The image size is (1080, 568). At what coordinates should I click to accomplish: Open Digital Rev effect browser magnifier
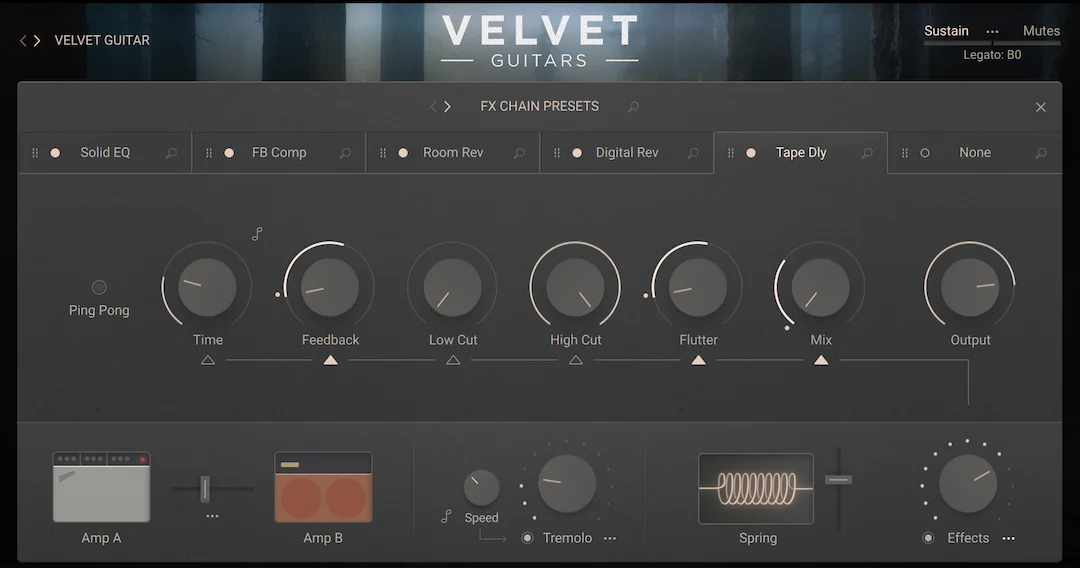point(693,153)
